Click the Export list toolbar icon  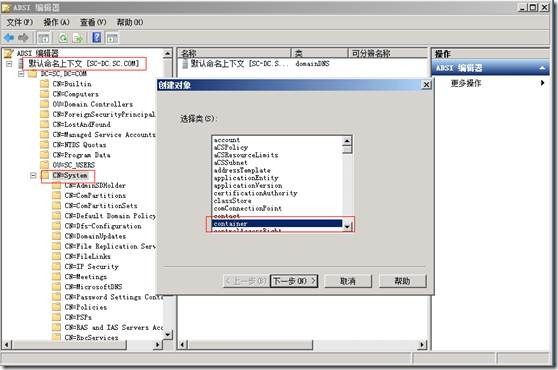point(78,38)
